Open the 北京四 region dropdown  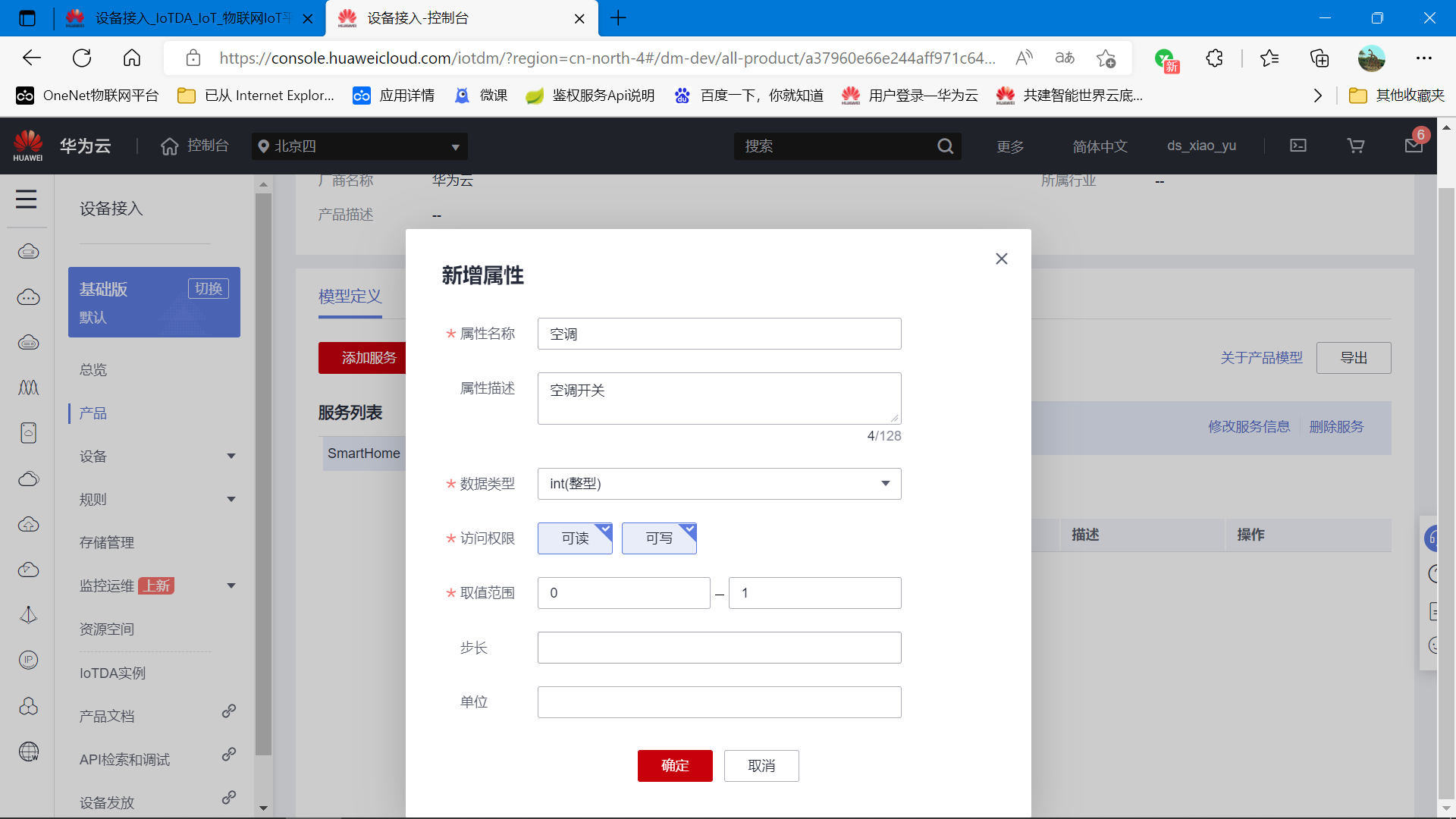click(x=359, y=146)
